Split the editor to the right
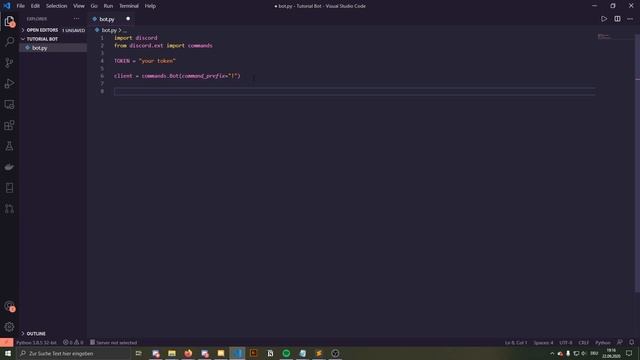 click(x=617, y=19)
